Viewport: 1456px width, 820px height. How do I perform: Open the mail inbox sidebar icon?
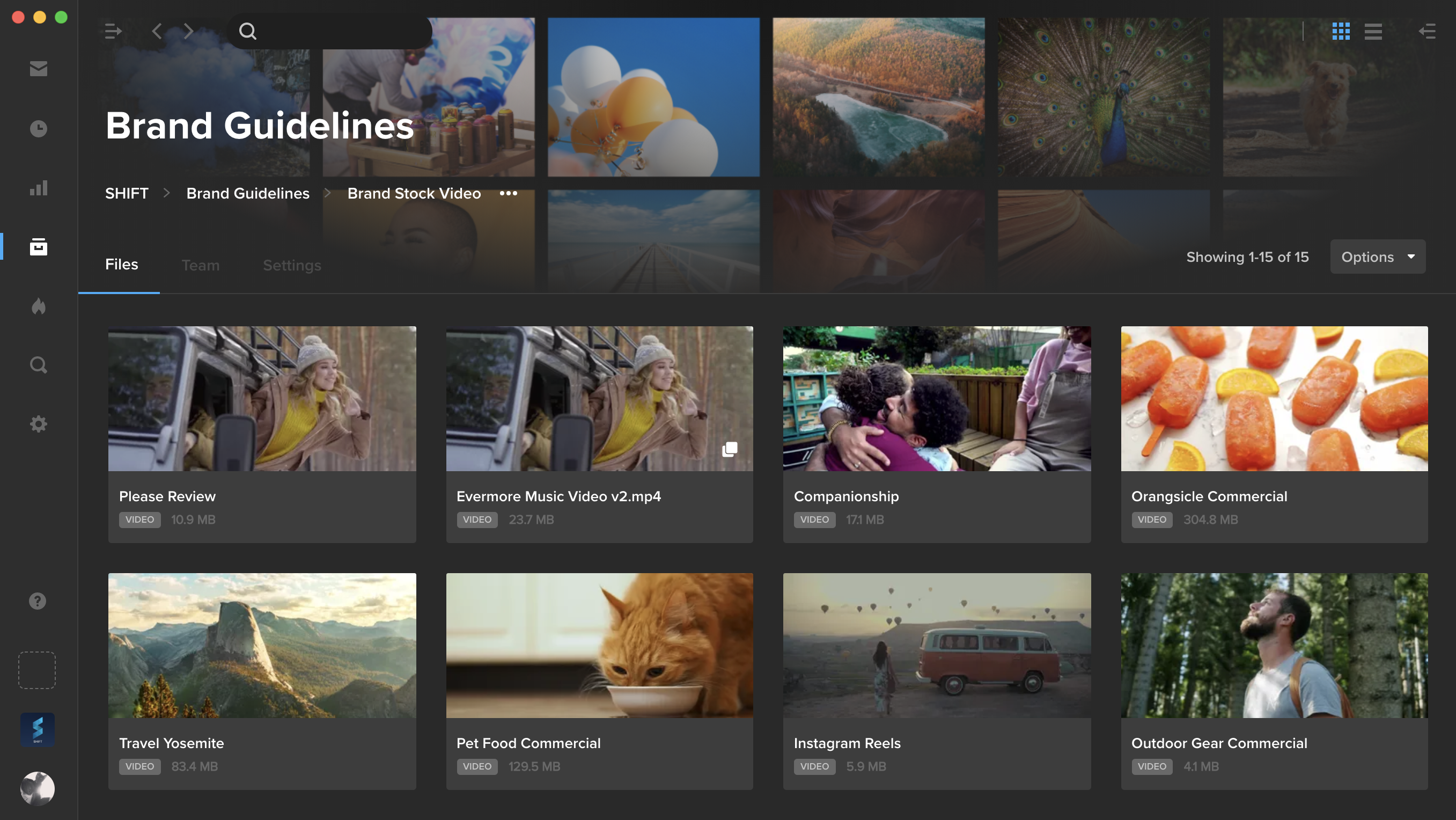(x=39, y=69)
